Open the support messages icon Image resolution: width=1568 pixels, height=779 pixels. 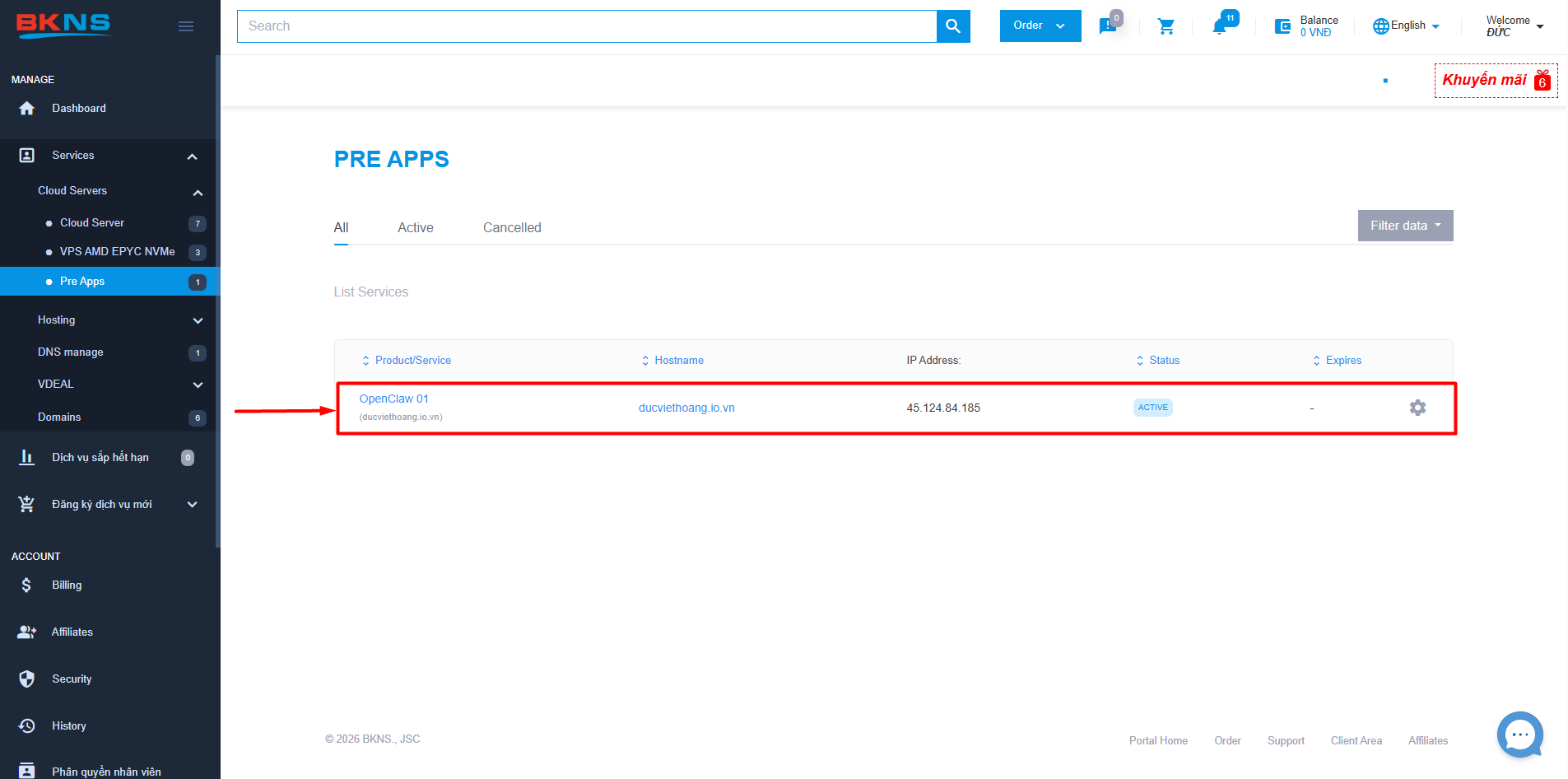tap(1108, 26)
